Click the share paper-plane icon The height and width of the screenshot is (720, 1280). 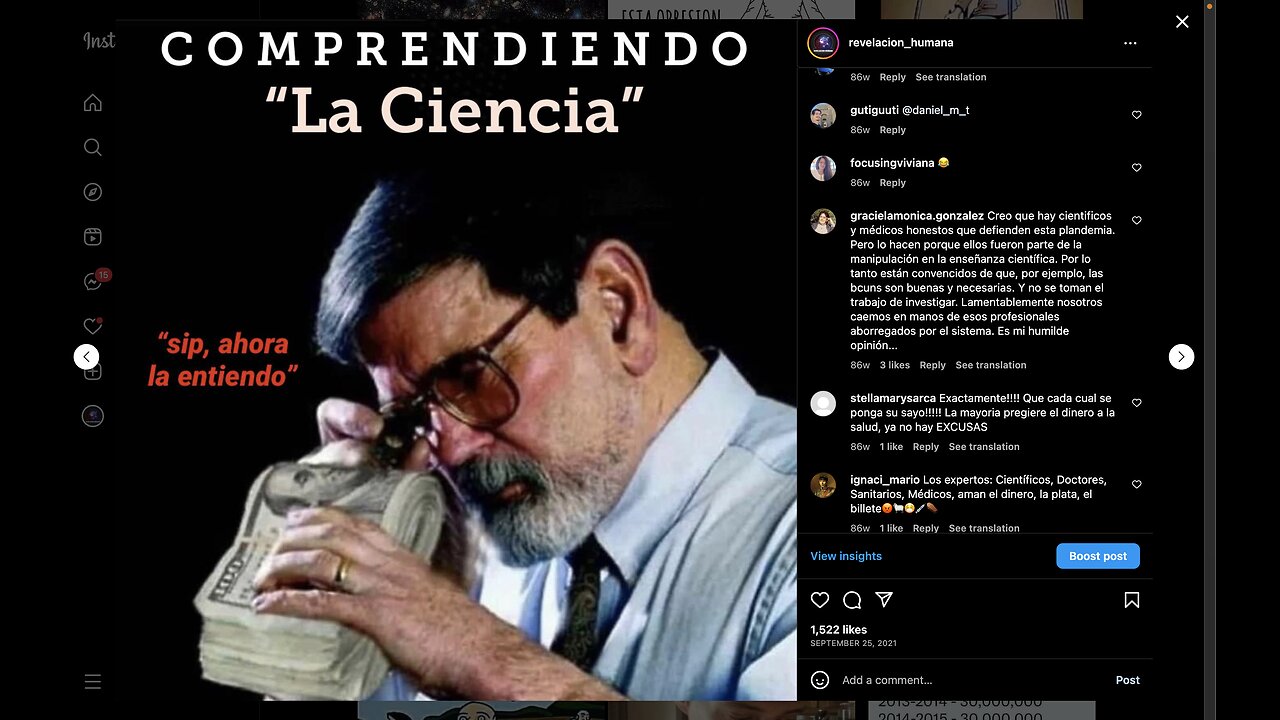click(x=884, y=600)
